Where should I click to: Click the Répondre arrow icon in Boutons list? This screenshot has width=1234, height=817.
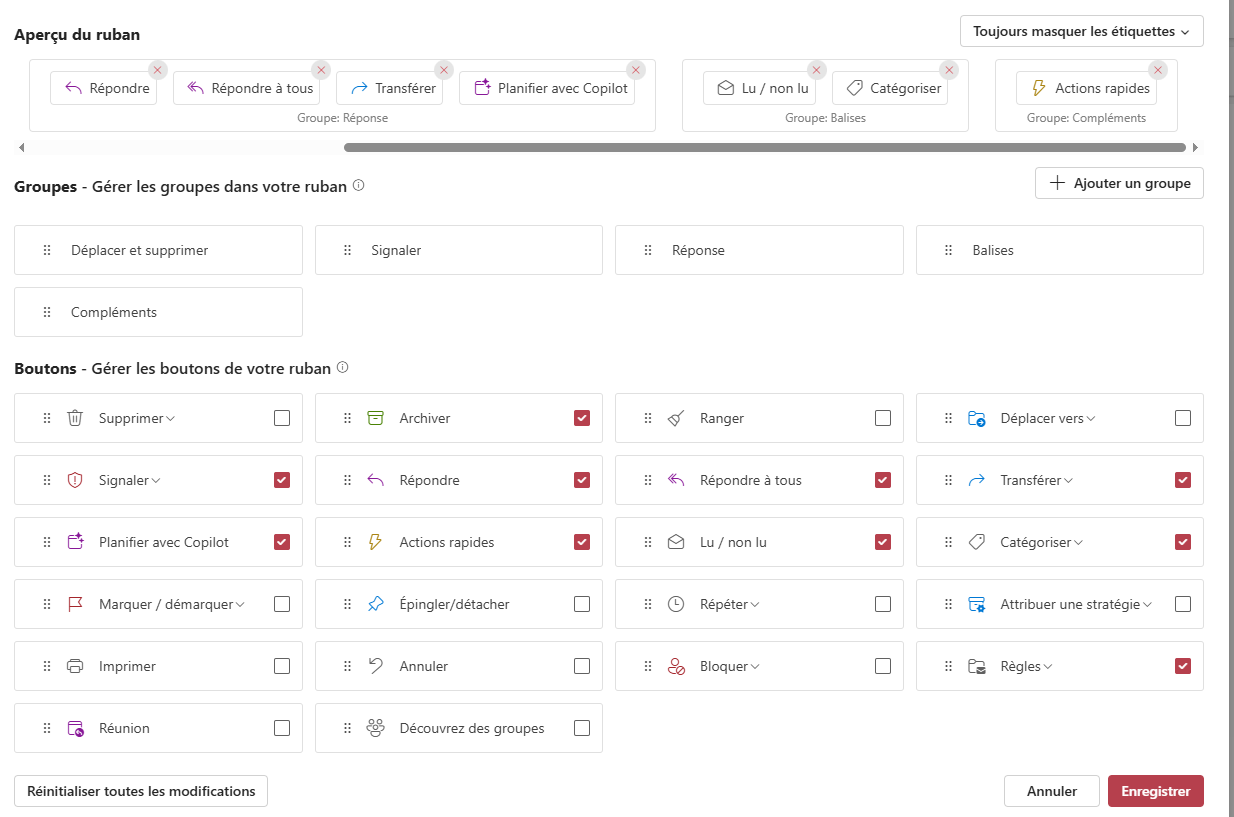pyautogui.click(x=376, y=480)
